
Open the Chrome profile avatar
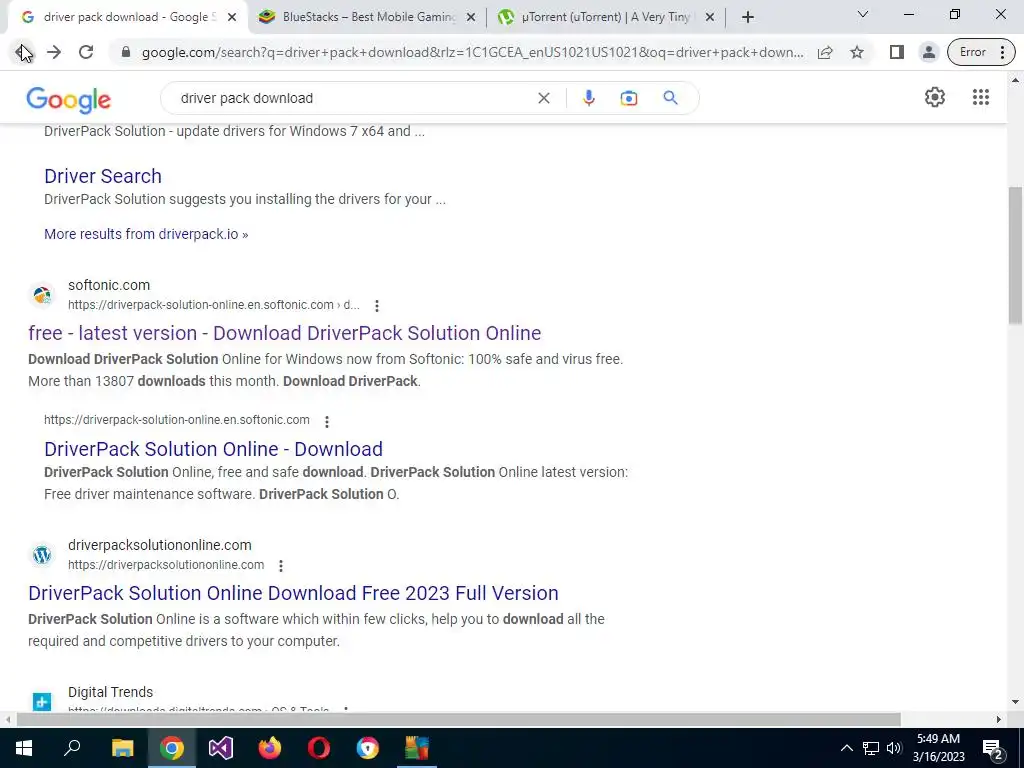[929, 52]
